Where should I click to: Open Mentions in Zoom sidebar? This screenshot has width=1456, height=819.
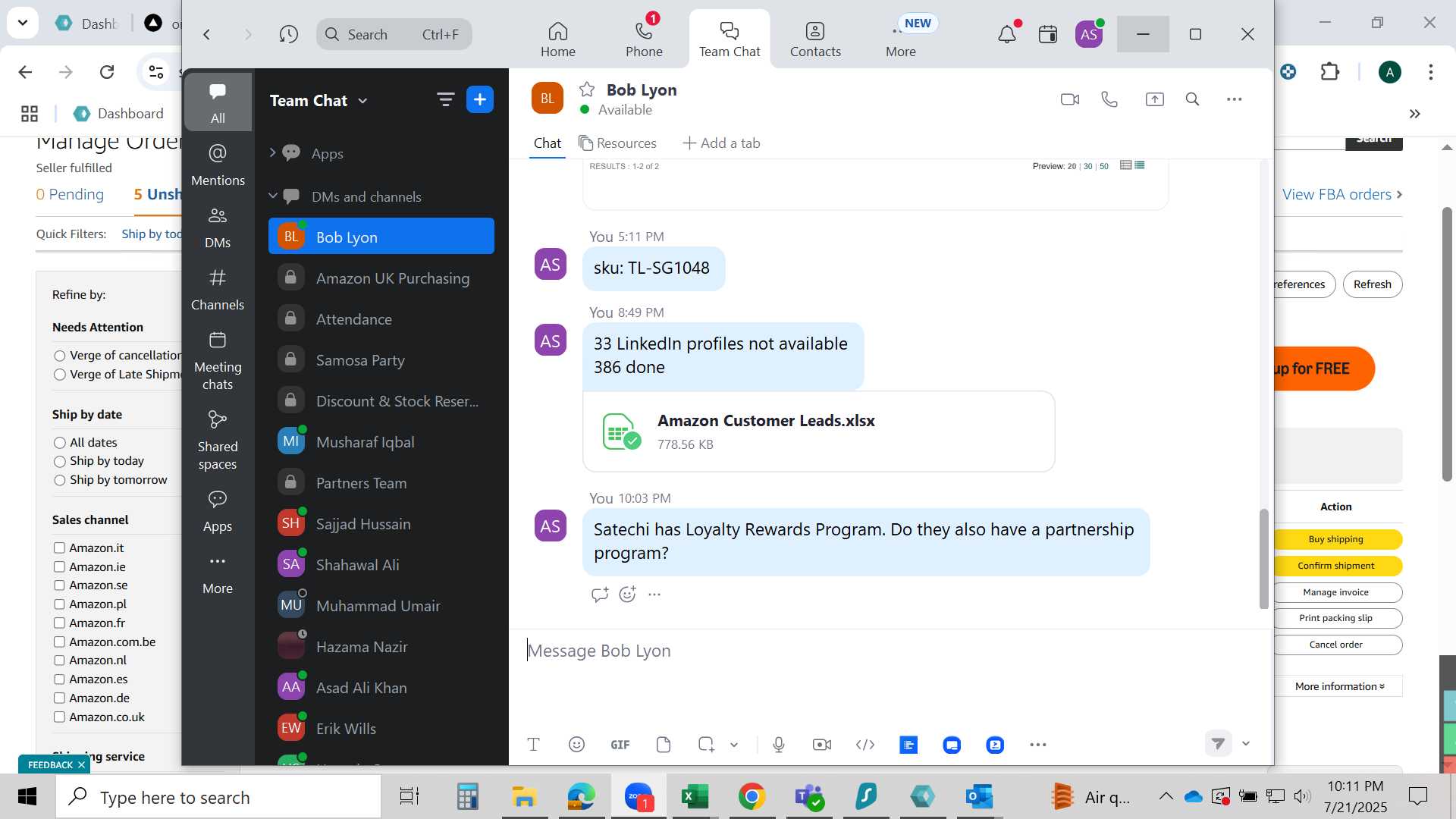(218, 165)
